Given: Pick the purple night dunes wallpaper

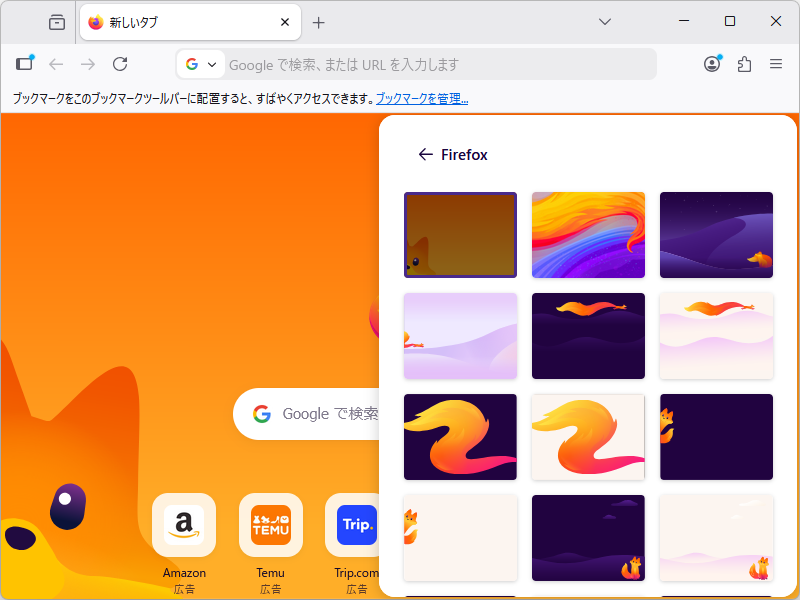Looking at the screenshot, I should [x=716, y=235].
